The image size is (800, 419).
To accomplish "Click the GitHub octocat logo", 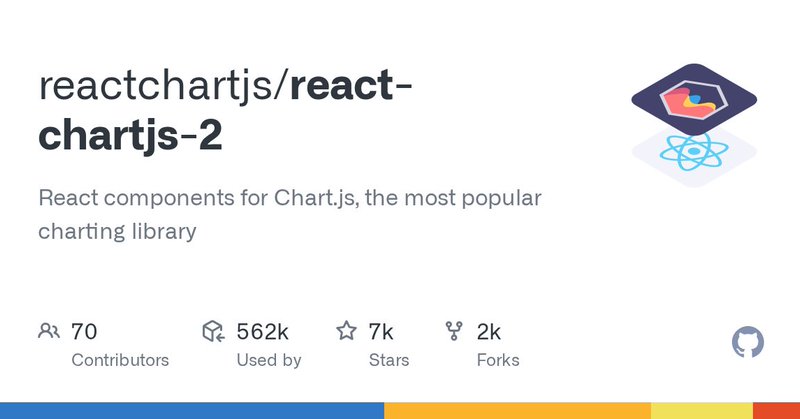I will point(747,342).
